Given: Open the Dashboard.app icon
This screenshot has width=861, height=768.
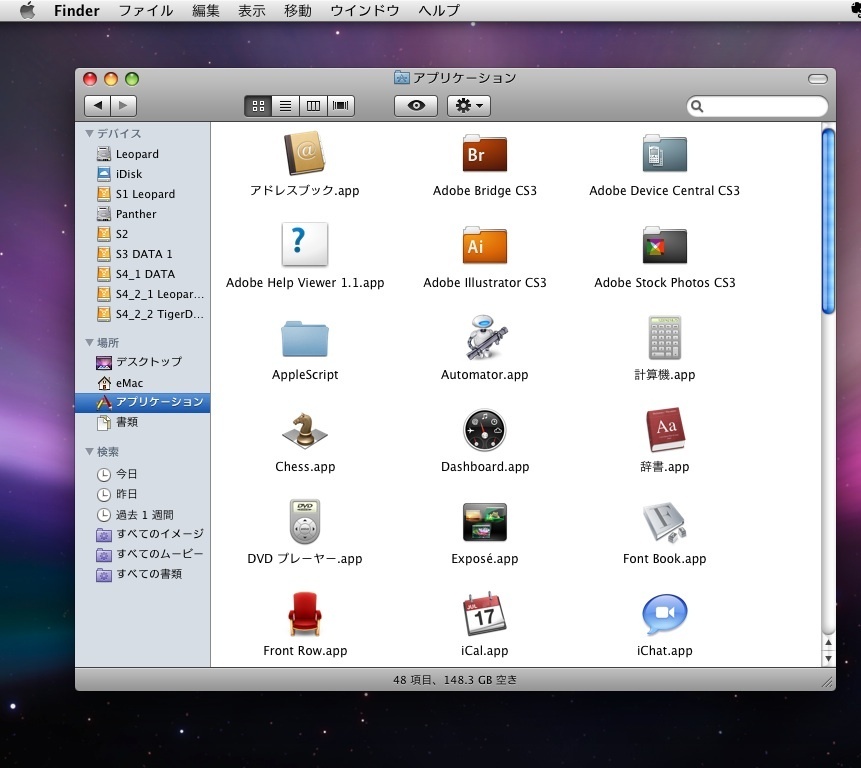Looking at the screenshot, I should [485, 430].
